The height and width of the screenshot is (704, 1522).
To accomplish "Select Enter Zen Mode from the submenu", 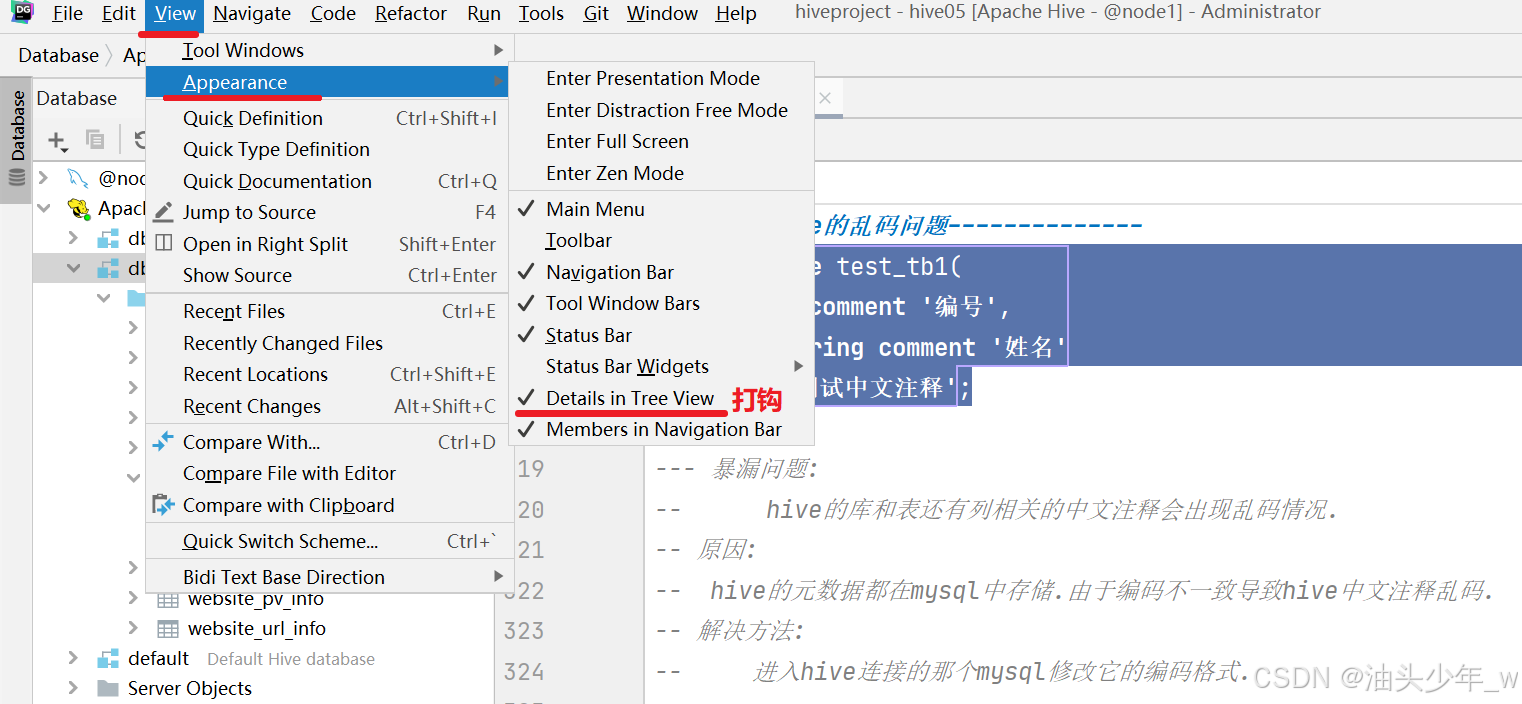I will tap(614, 172).
